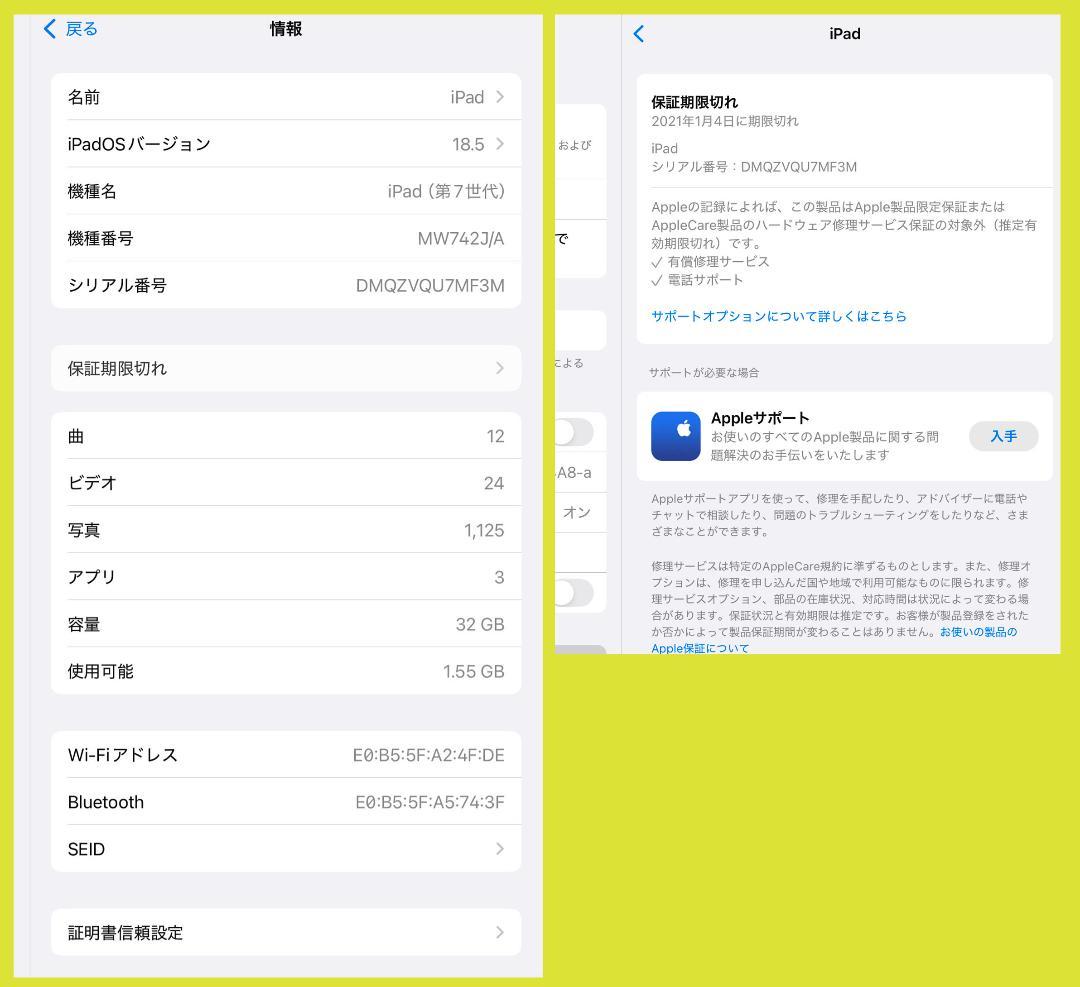Viewport: 1080px width, 987px height.
Task: Open the 名前 (Name) row details
Action: point(285,97)
